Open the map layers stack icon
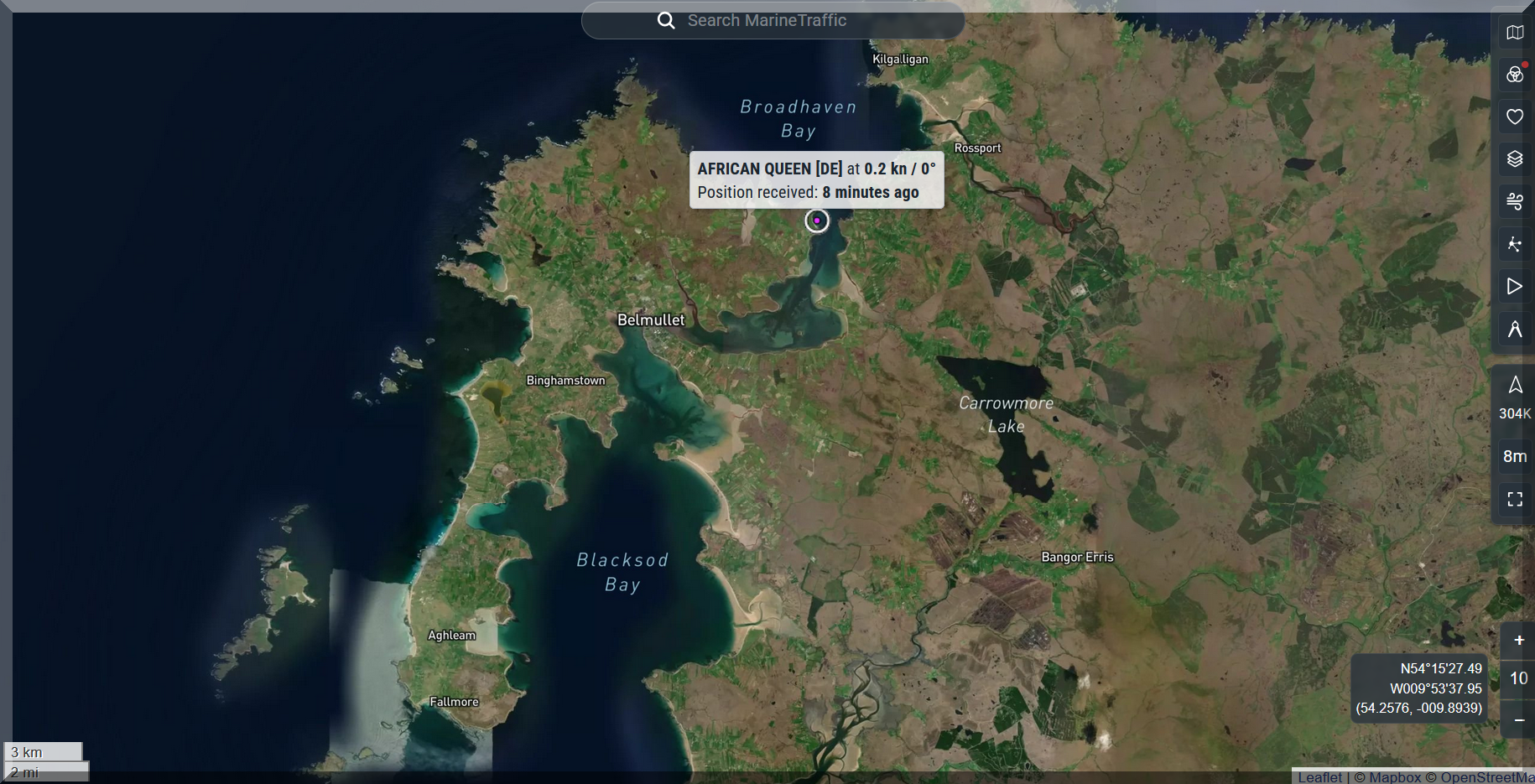1535x784 pixels. [1514, 159]
